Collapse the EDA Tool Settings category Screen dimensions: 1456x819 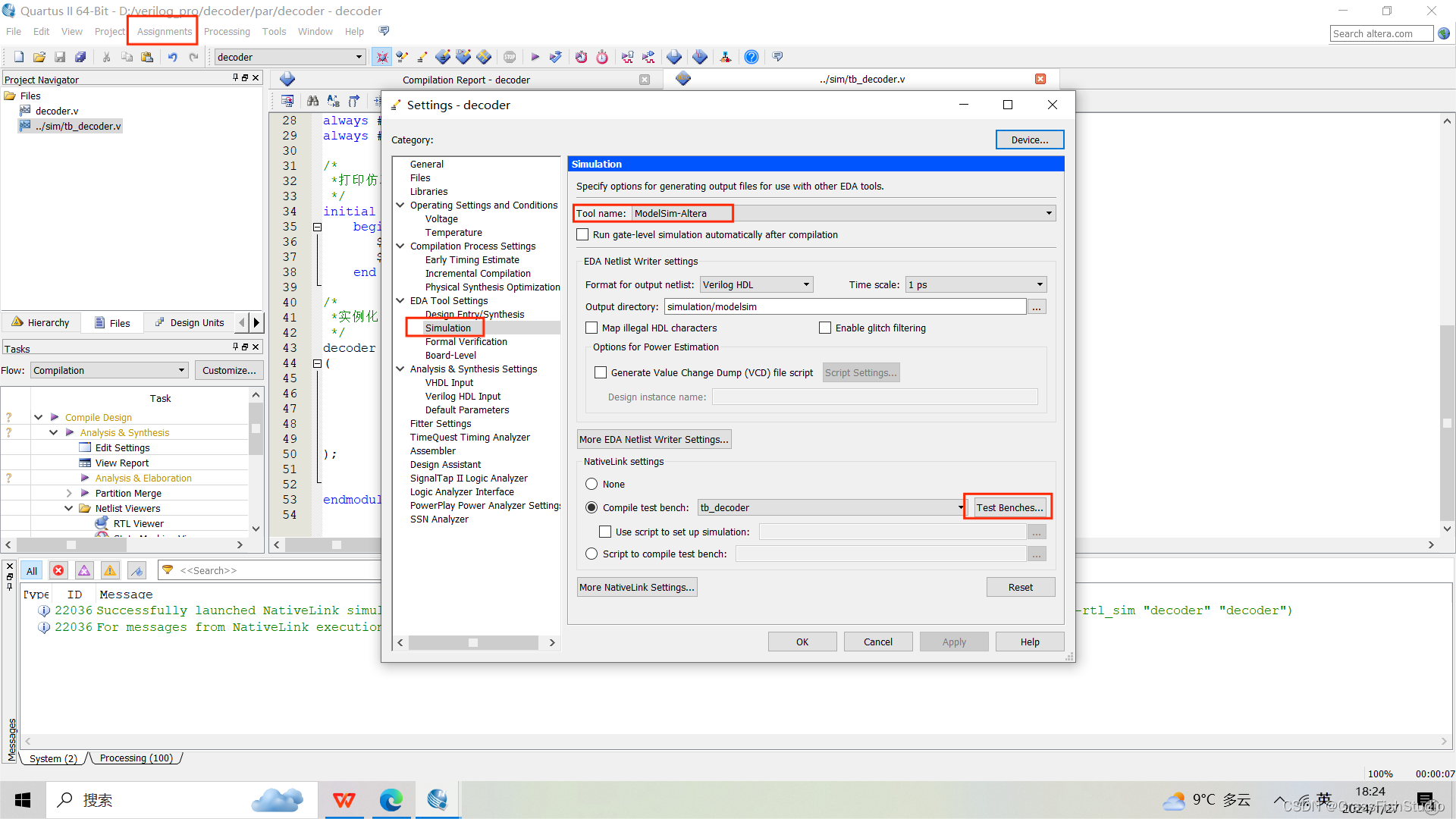[400, 300]
